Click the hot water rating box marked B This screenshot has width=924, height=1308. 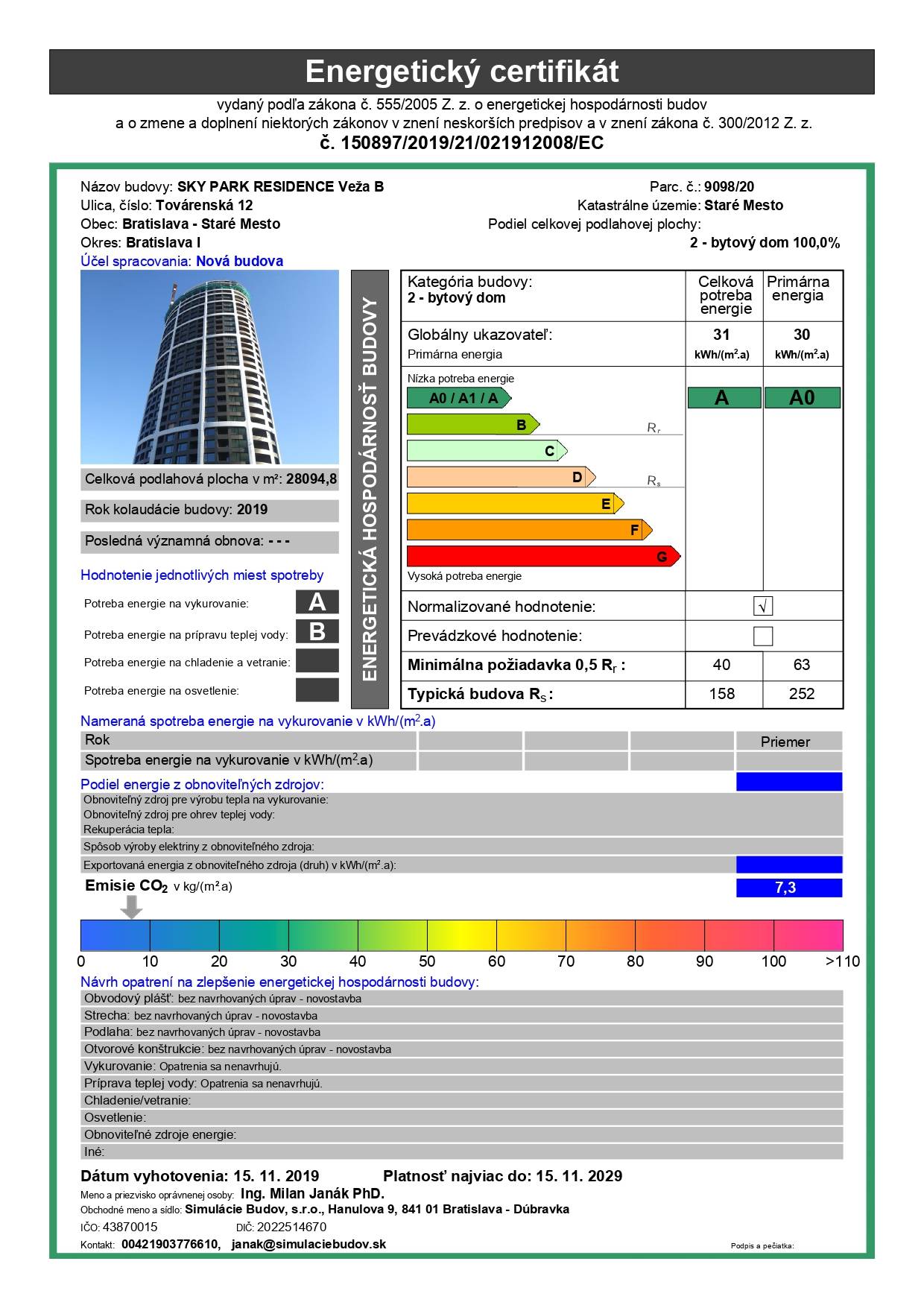[317, 632]
